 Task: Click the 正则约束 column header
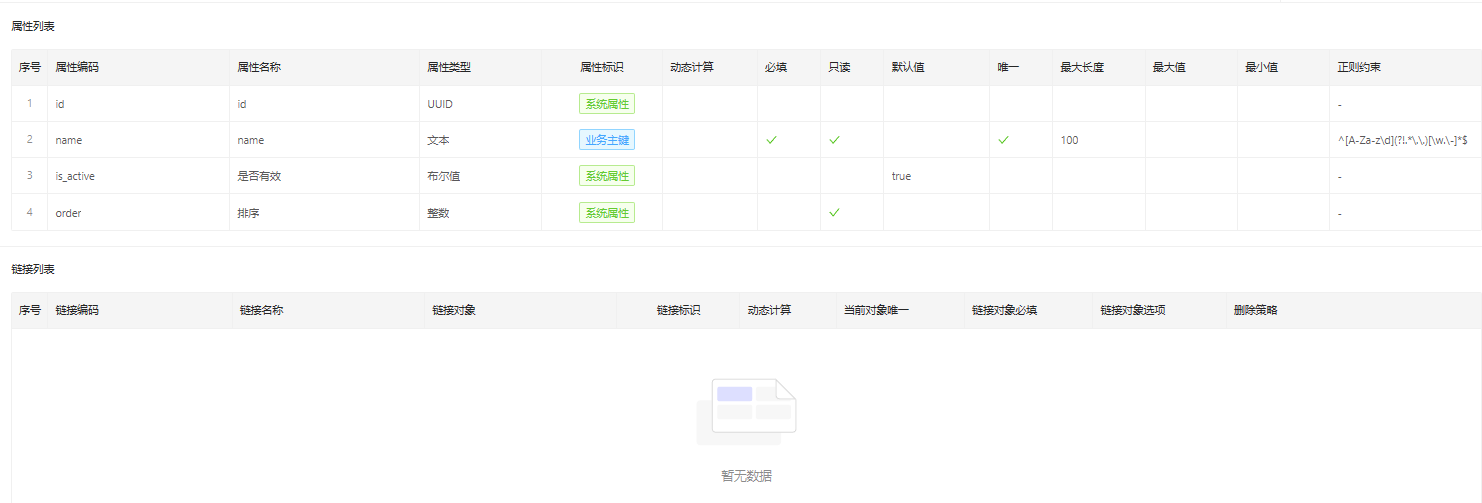click(1359, 68)
